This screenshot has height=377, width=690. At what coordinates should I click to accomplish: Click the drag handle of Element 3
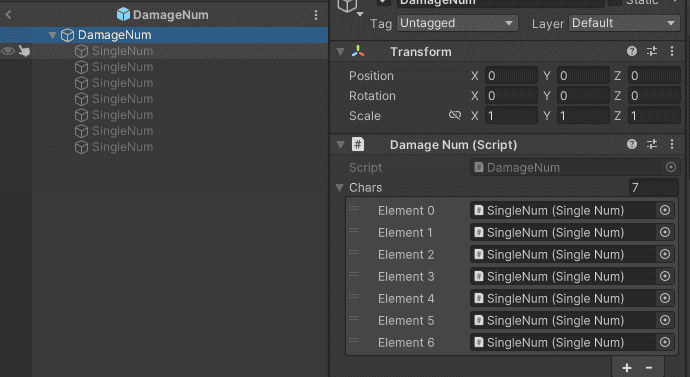(x=354, y=274)
